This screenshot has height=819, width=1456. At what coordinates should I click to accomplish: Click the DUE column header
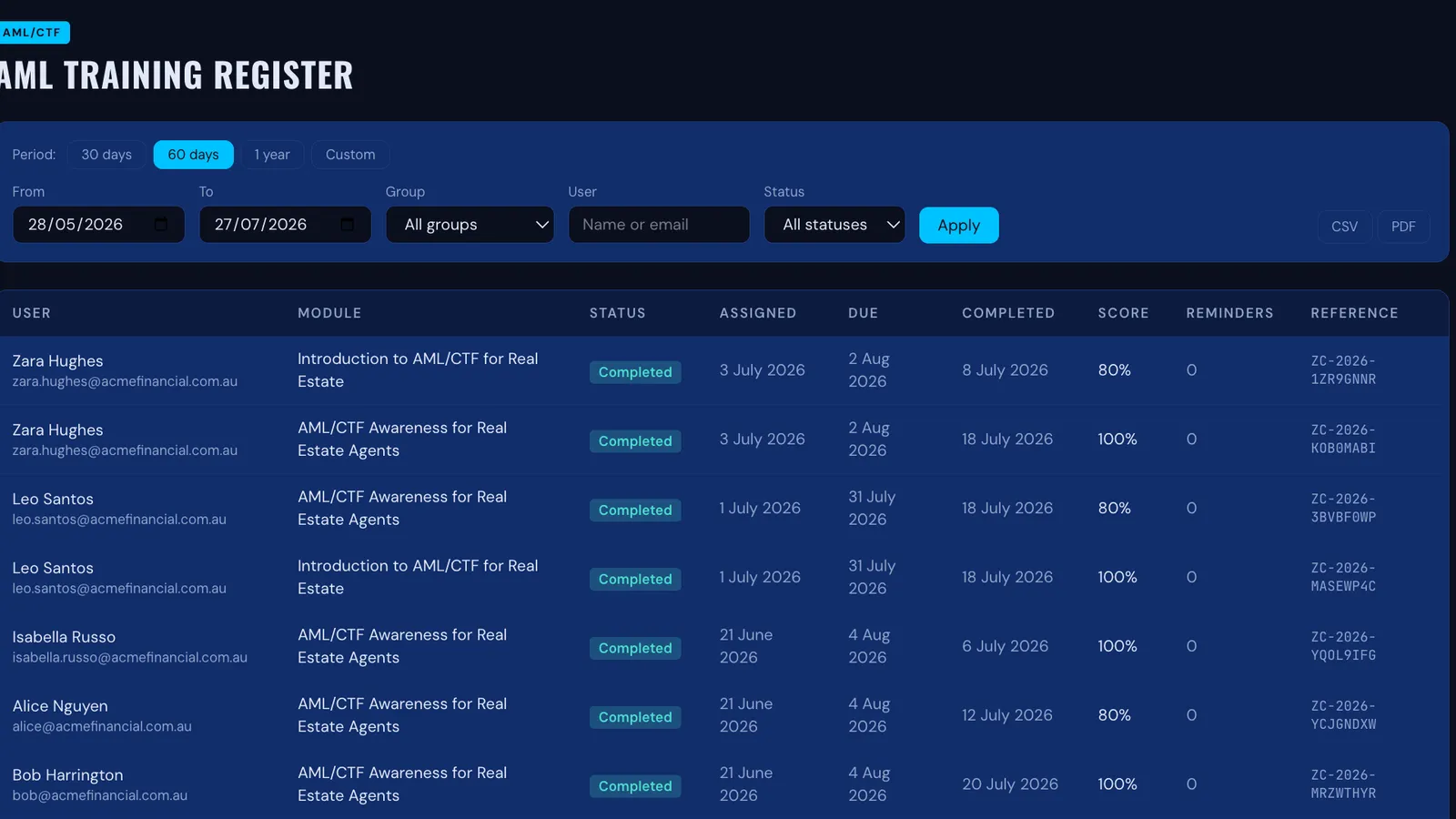click(x=864, y=313)
